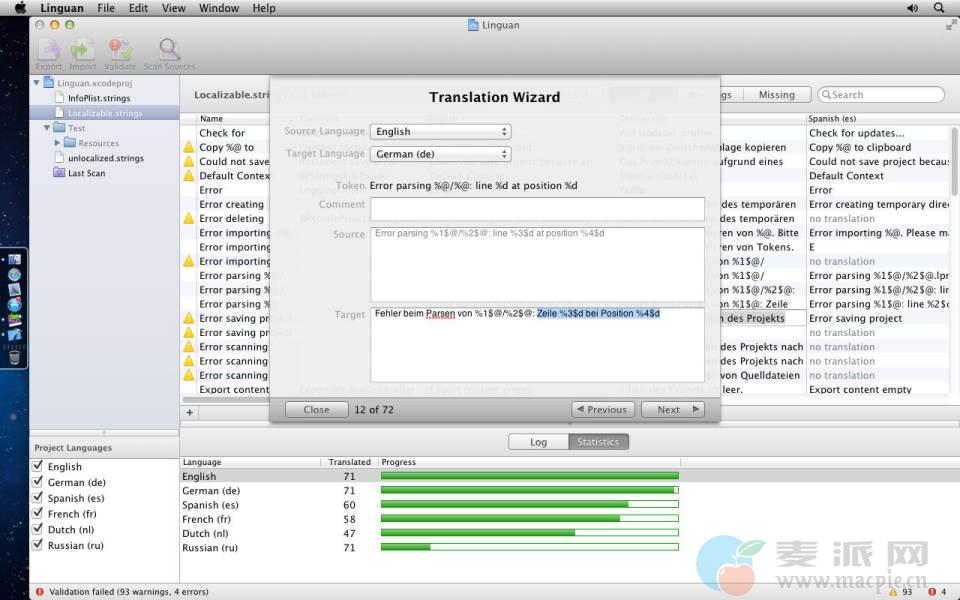Open the Source Language dropdown
This screenshot has width=960, height=600.
click(440, 131)
